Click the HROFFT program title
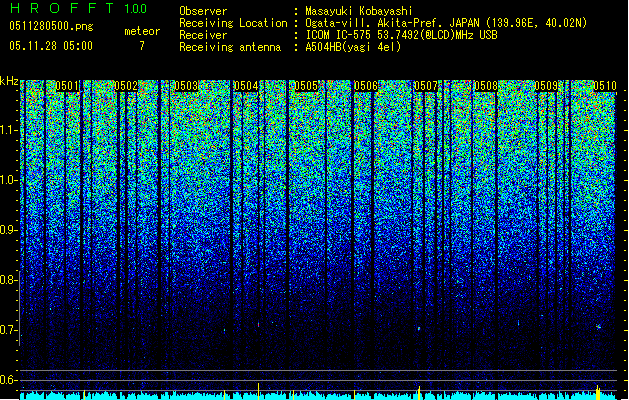 (62, 8)
